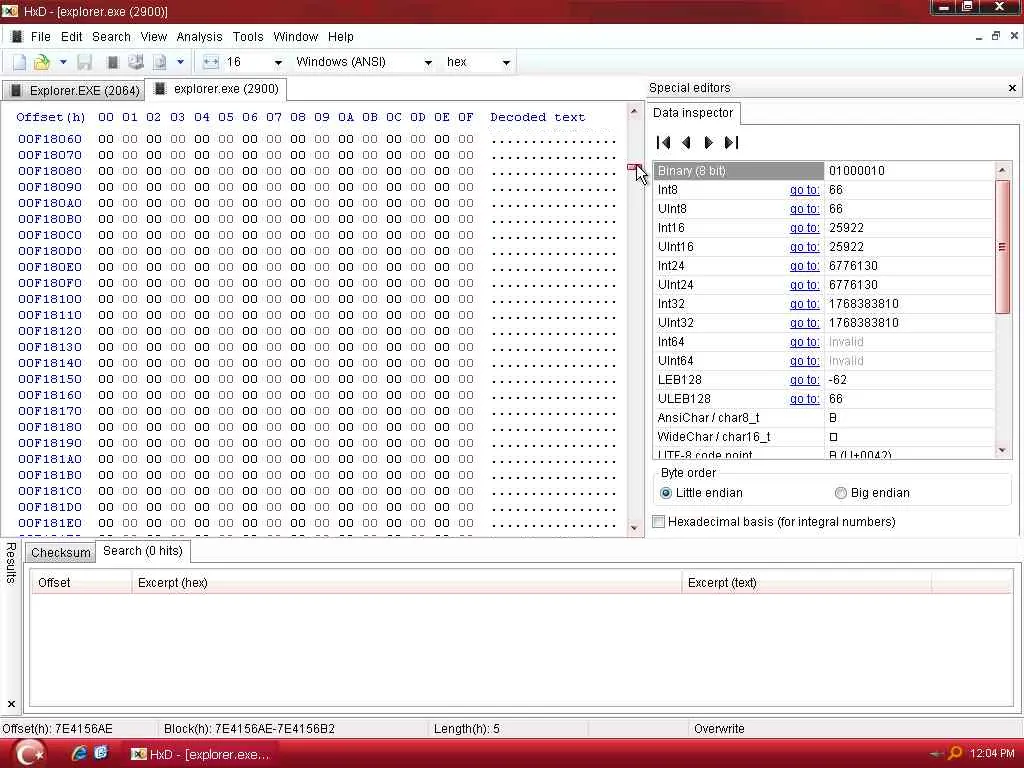Open the Help menu
This screenshot has height=768, width=1024.
(340, 37)
